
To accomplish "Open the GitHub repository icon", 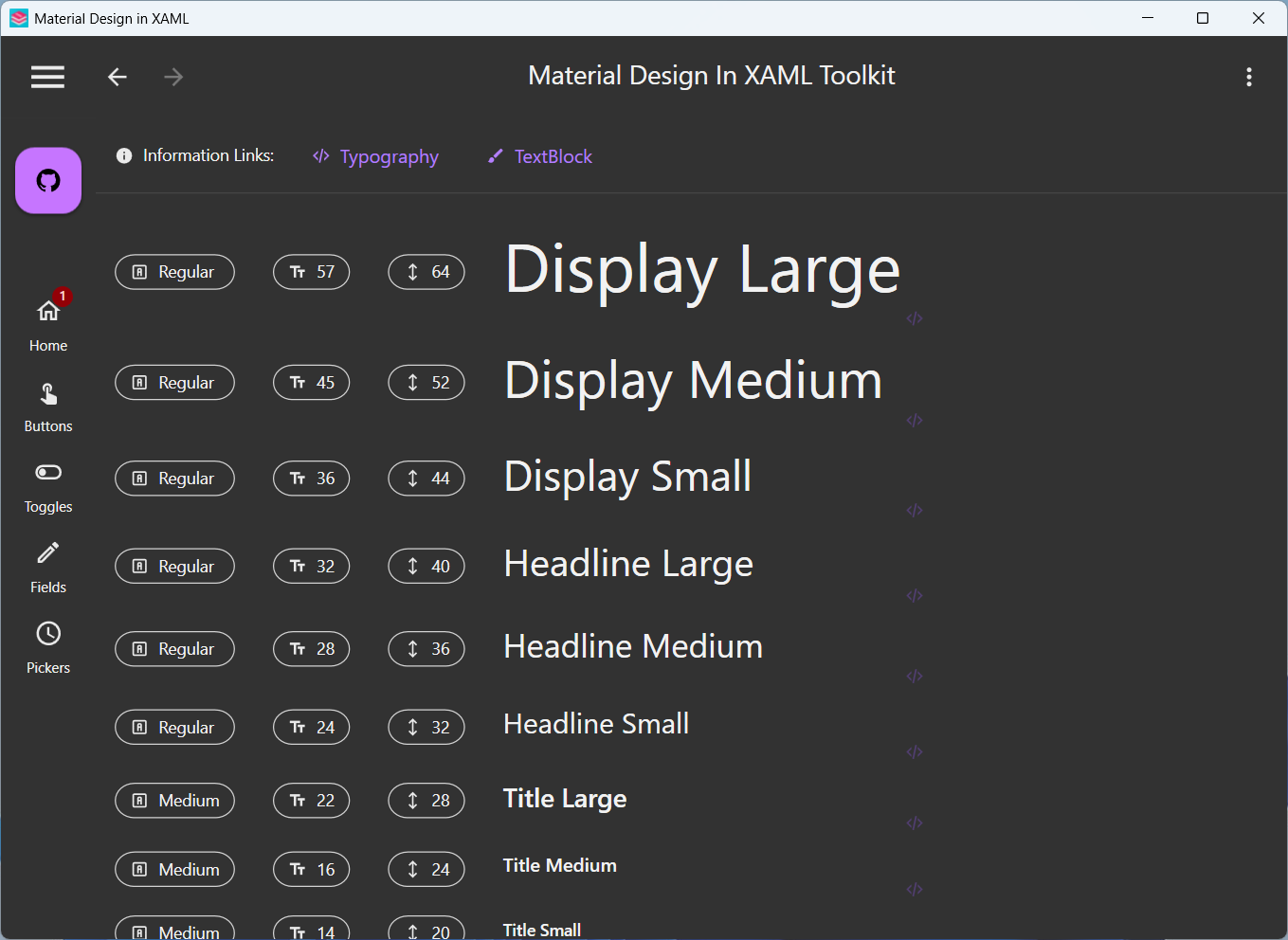I will (48, 180).
